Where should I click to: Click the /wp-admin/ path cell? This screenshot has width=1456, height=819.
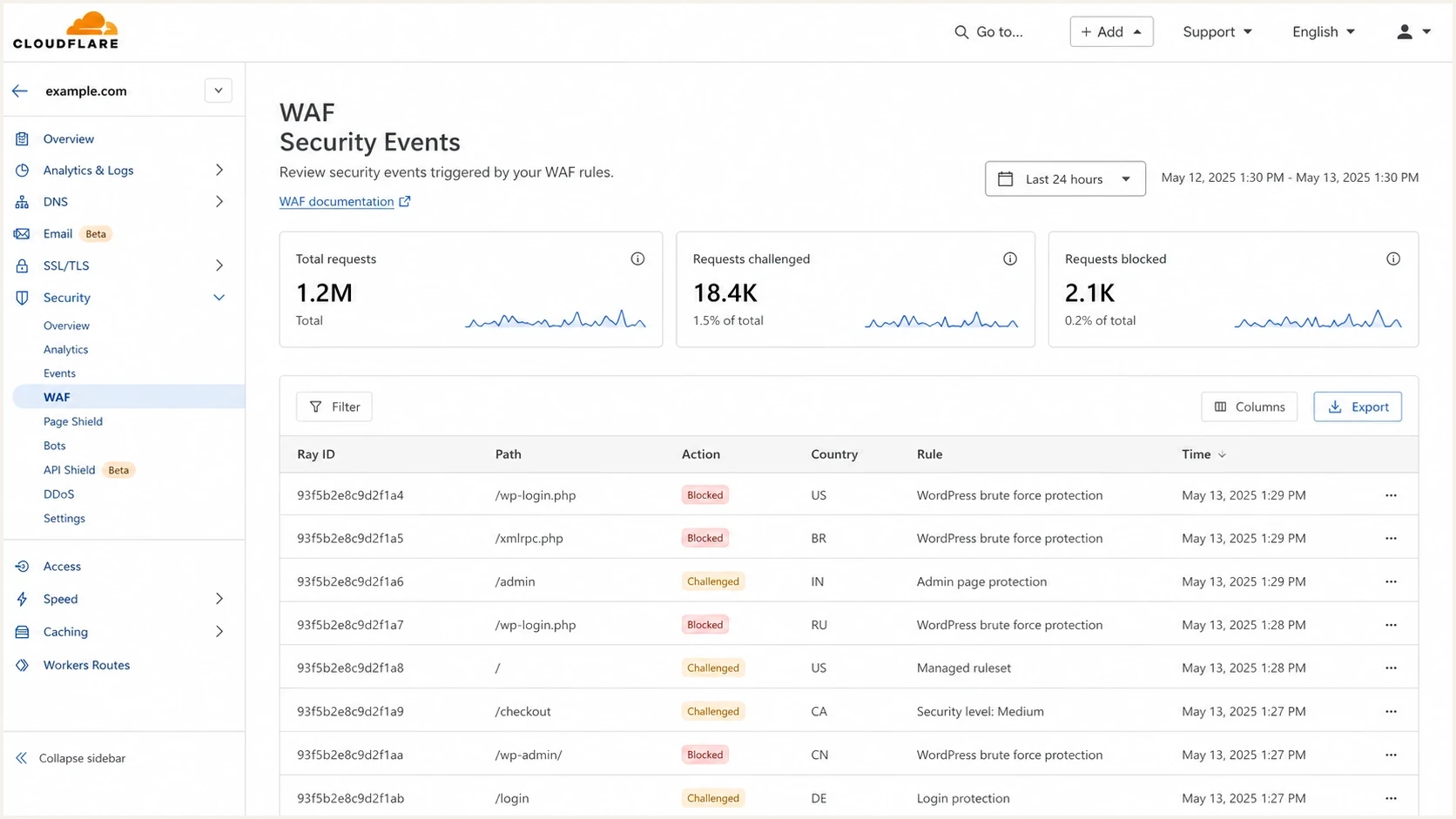point(529,755)
